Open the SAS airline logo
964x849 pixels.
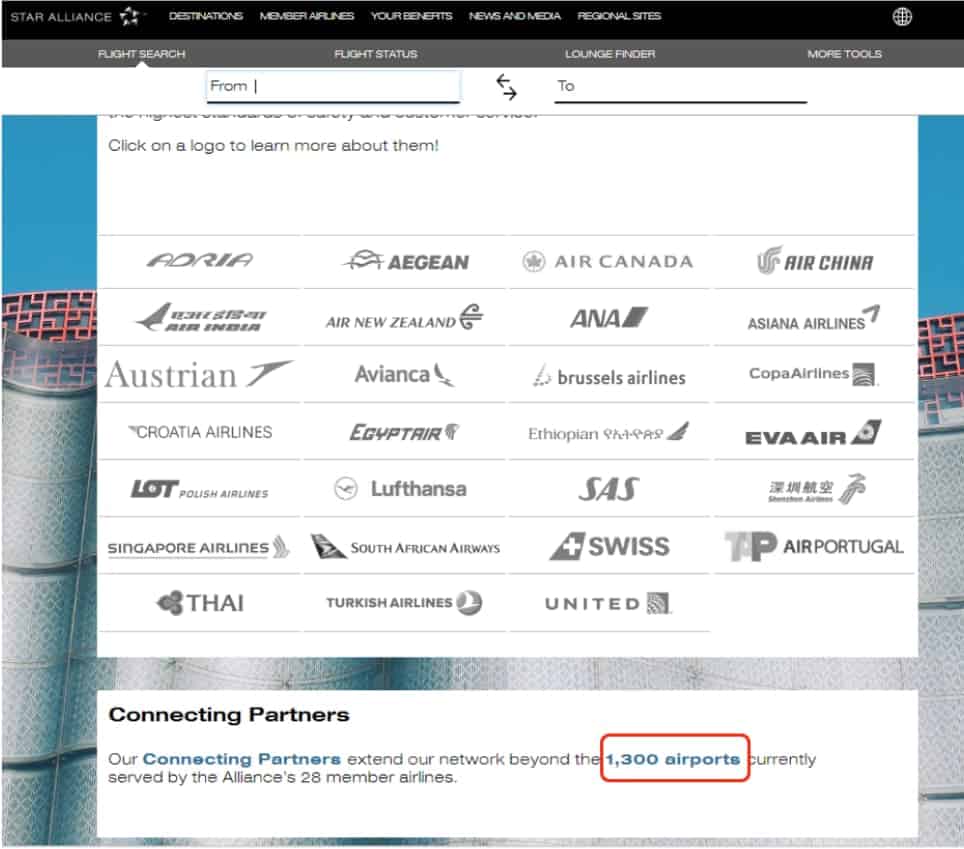609,489
